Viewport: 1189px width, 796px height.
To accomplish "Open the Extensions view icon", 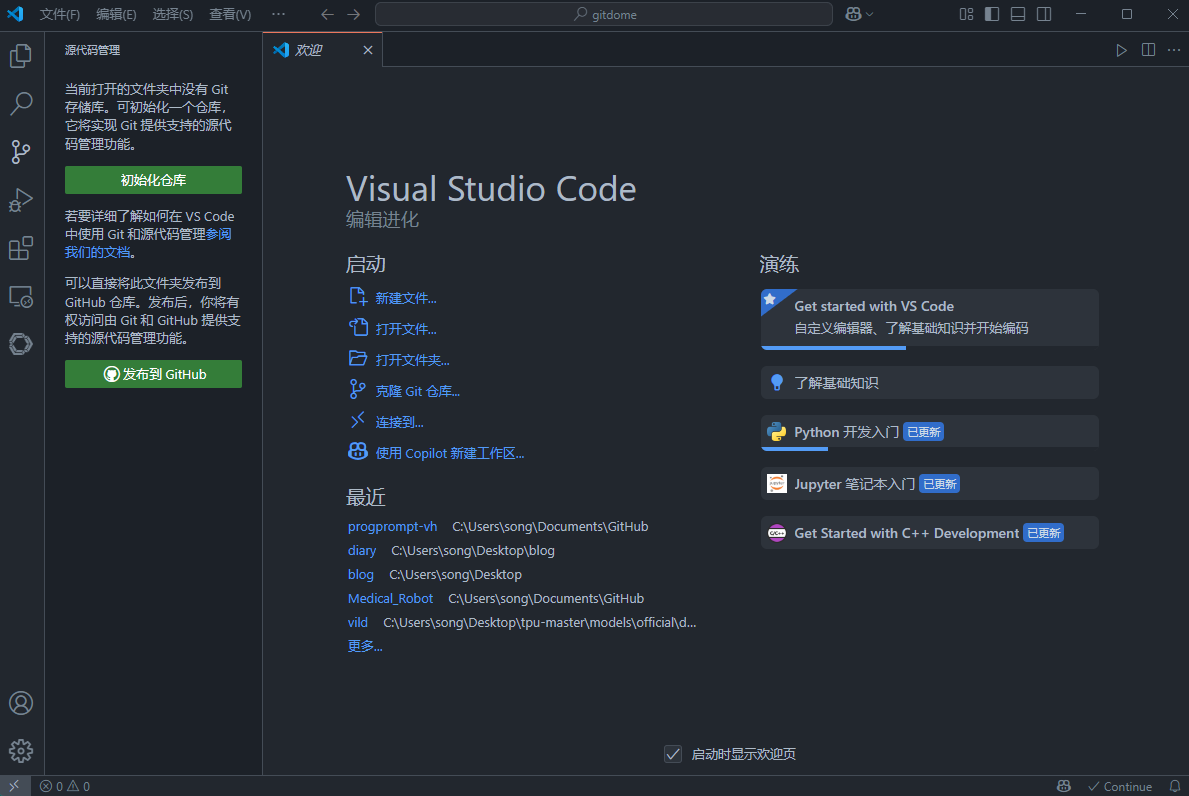I will click(21, 248).
